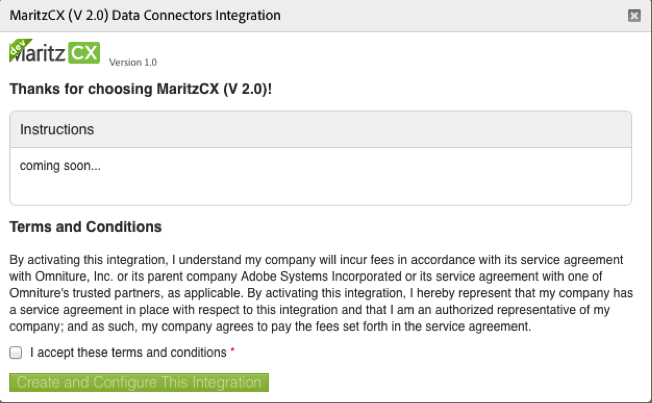The width and height of the screenshot is (652, 403).
Task: Tick the accept terms and conditions checkbox
Action: [16, 353]
